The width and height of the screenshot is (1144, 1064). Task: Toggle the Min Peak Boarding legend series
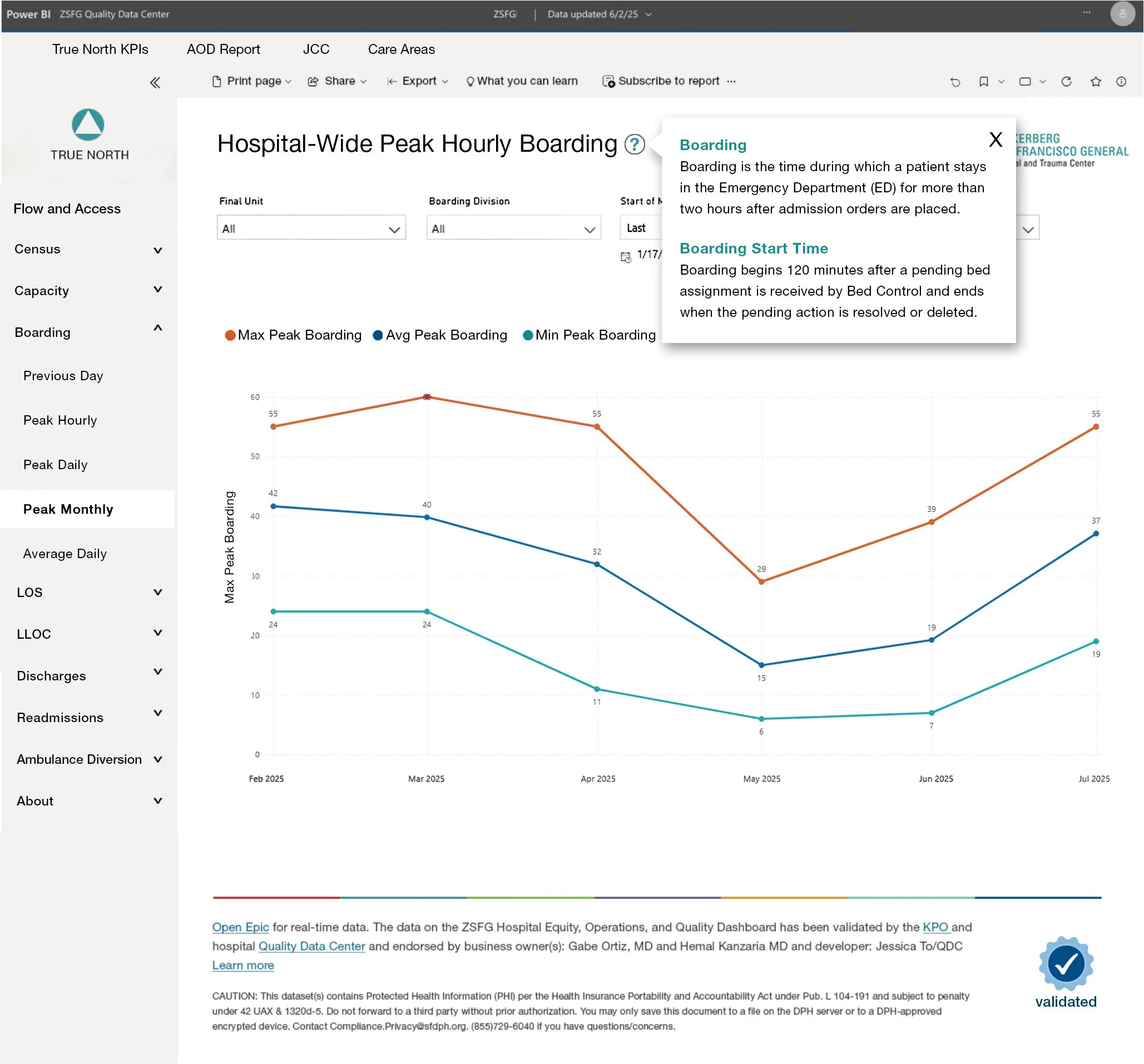(590, 335)
